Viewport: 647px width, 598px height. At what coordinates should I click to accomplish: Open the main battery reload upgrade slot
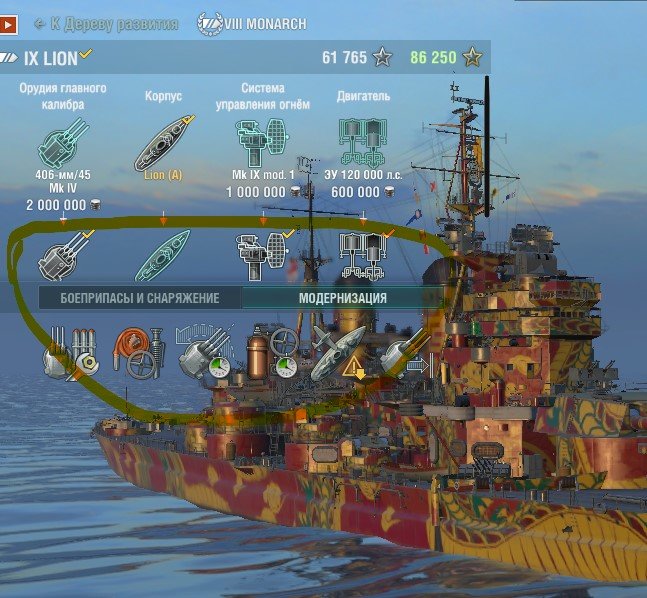[205, 353]
